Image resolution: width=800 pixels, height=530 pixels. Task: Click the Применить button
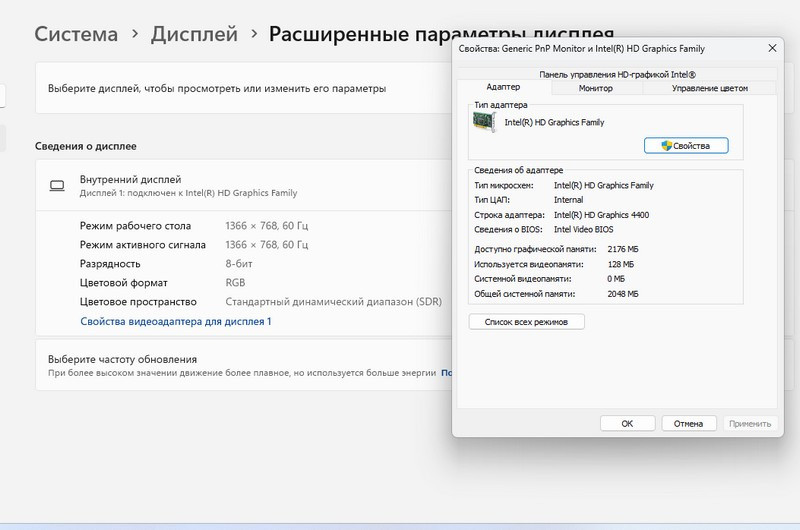point(750,423)
